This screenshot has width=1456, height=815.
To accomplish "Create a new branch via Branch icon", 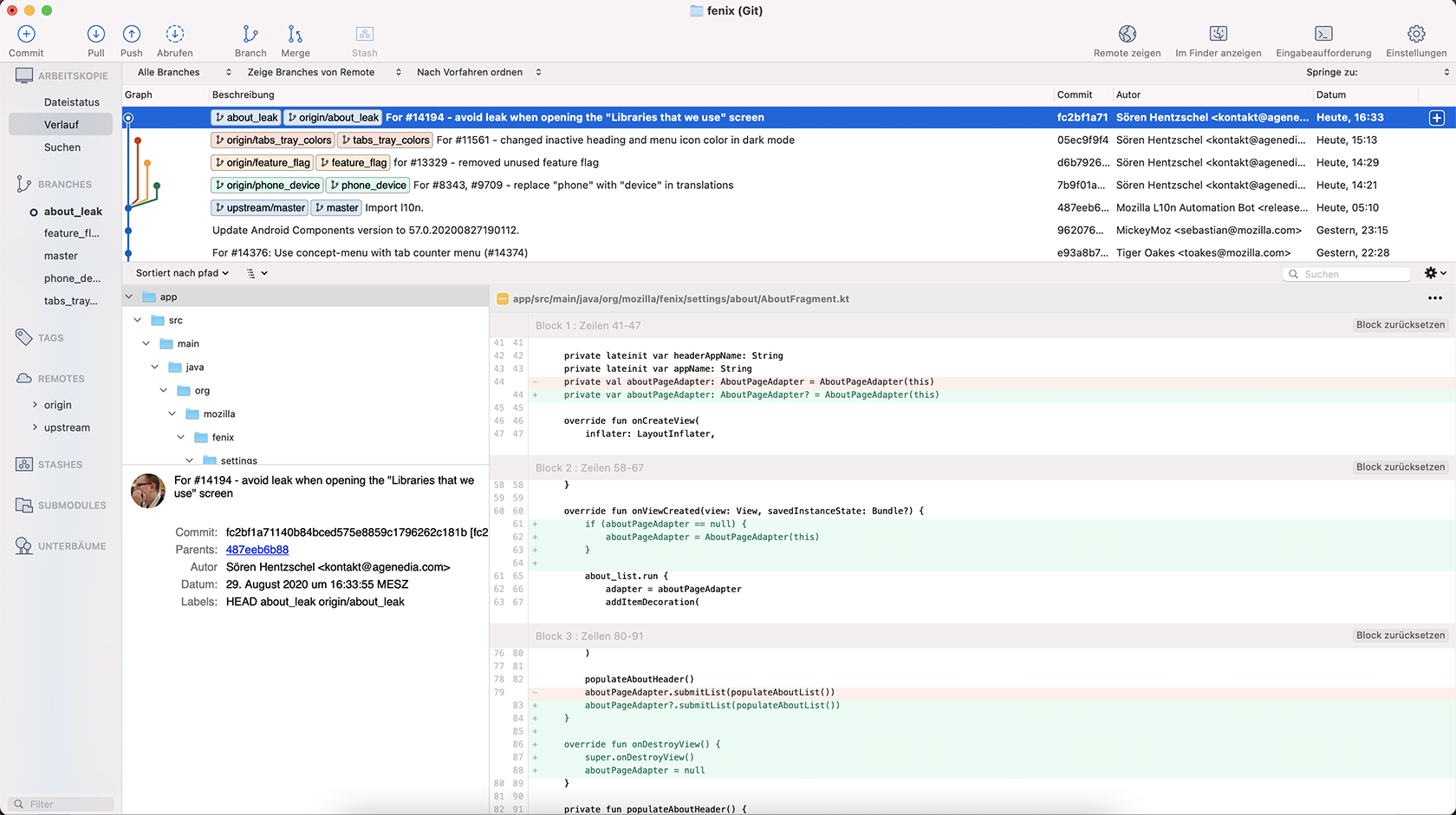I will coord(250,35).
